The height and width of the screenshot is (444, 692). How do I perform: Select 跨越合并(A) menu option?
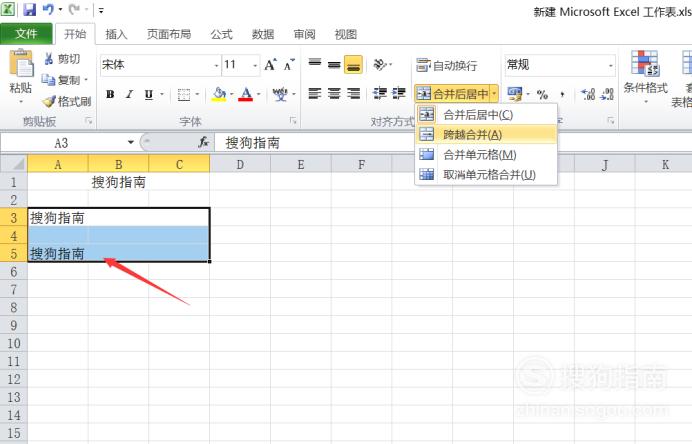tap(486, 135)
